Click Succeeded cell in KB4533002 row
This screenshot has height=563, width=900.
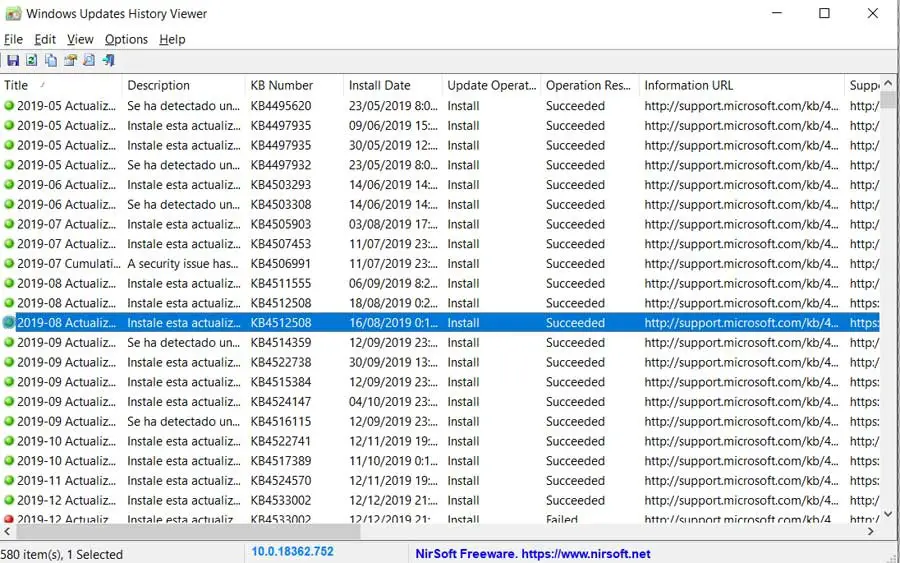point(575,500)
